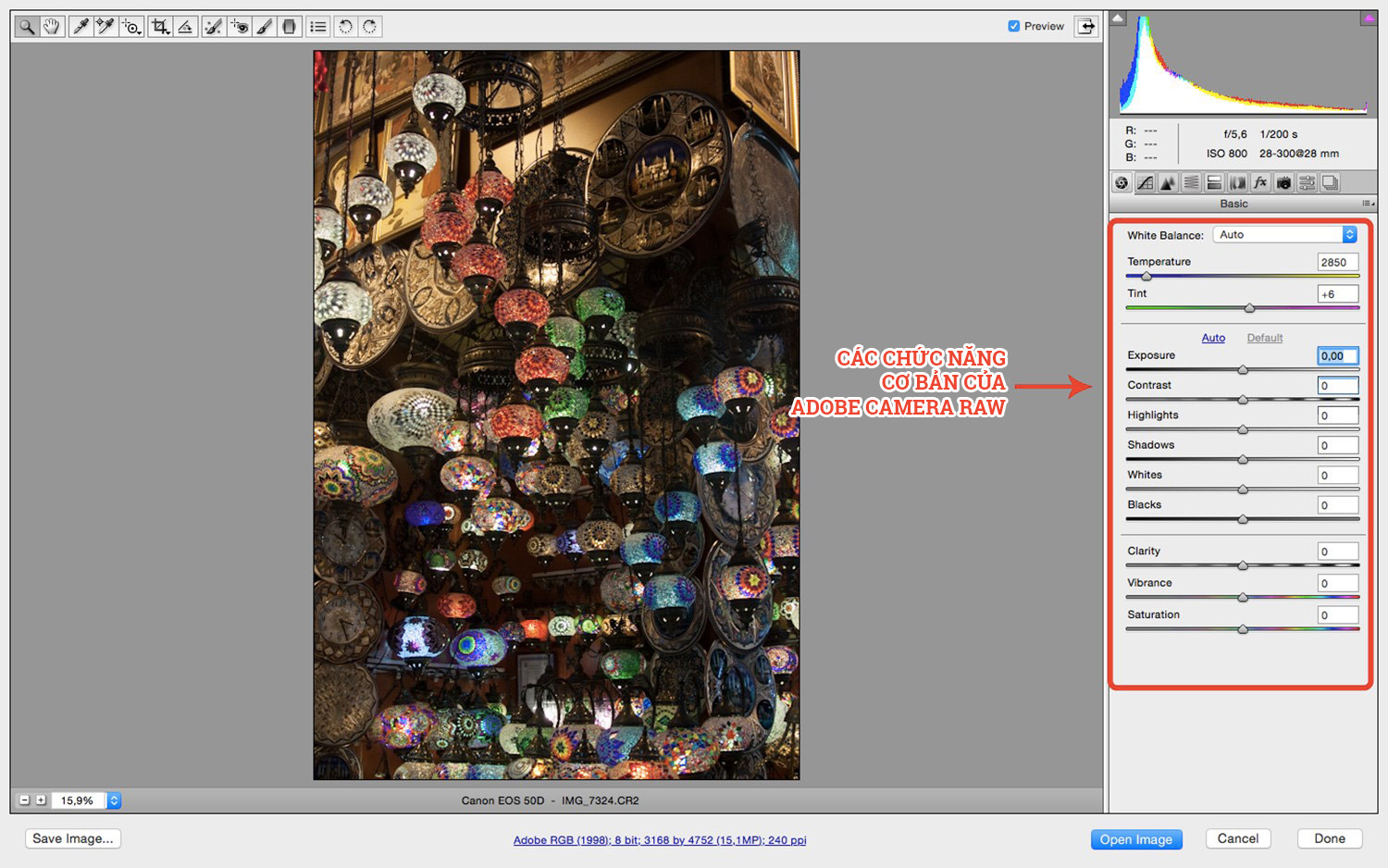Open workflow options link Adobe RGB

tap(659, 840)
